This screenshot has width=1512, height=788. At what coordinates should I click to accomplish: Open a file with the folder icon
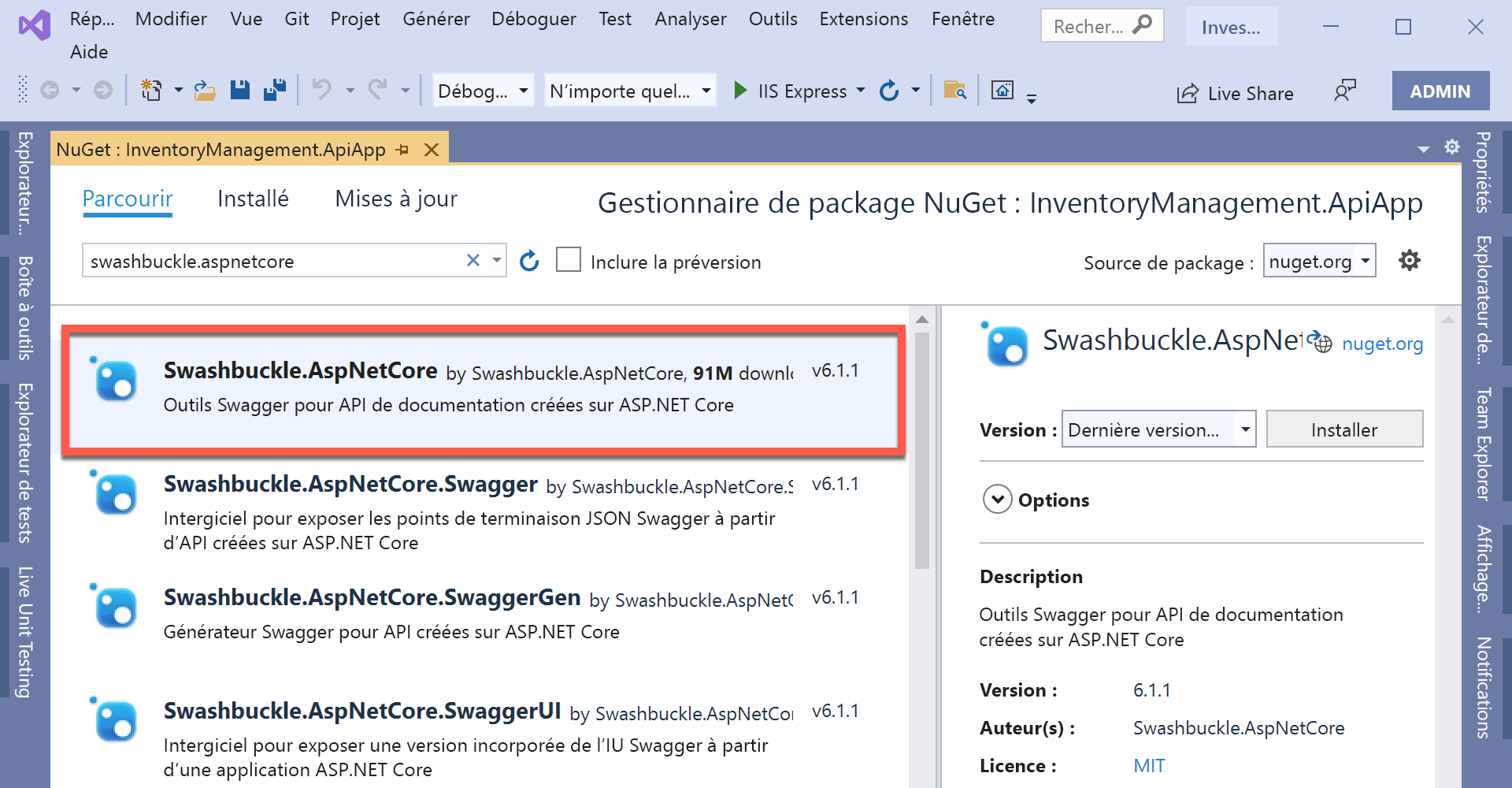point(205,91)
